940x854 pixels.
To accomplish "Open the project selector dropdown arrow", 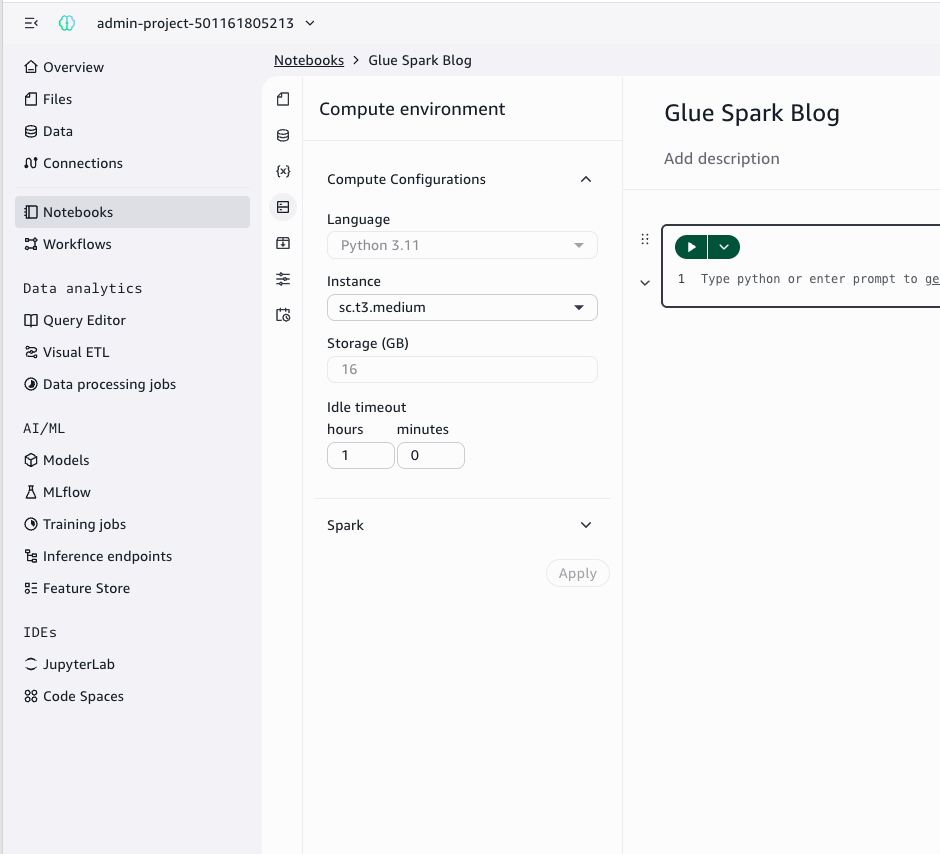I will 310,23.
